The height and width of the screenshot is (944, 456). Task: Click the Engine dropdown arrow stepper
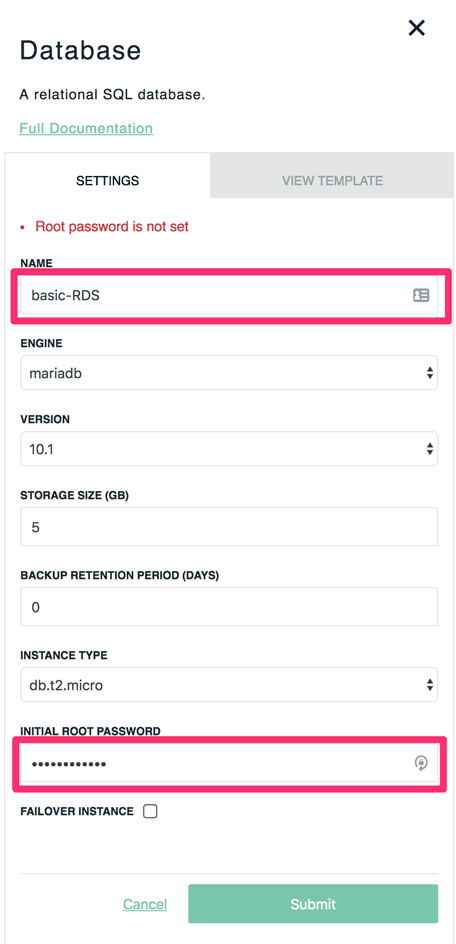(x=429, y=373)
